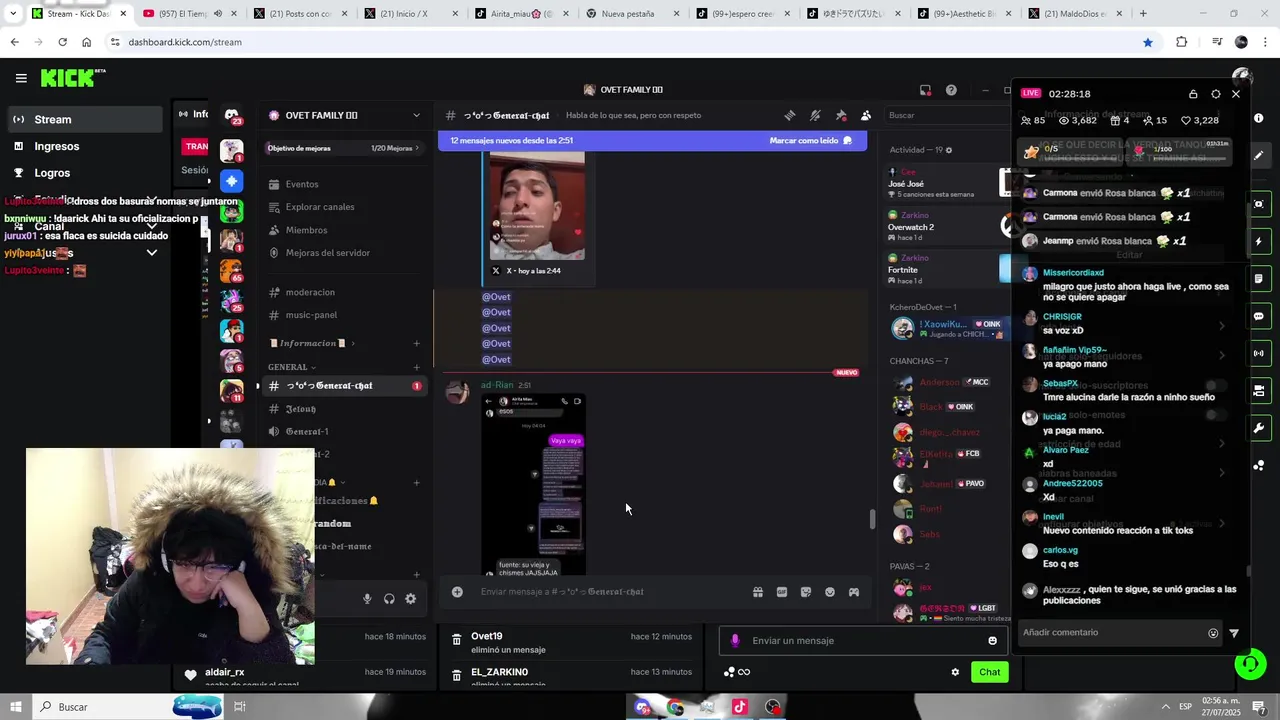
Task: Click the browser bookmark star
Action: pyautogui.click(x=1148, y=42)
